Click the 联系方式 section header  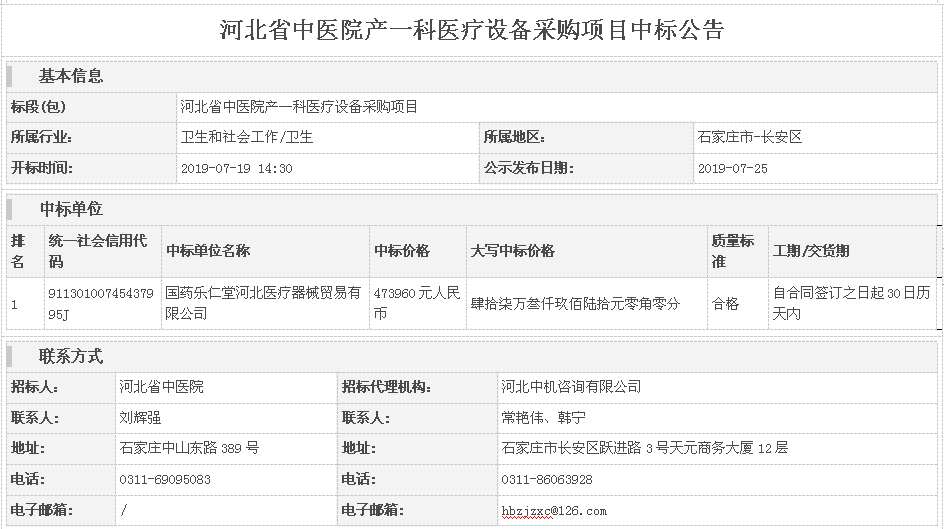(x=71, y=356)
